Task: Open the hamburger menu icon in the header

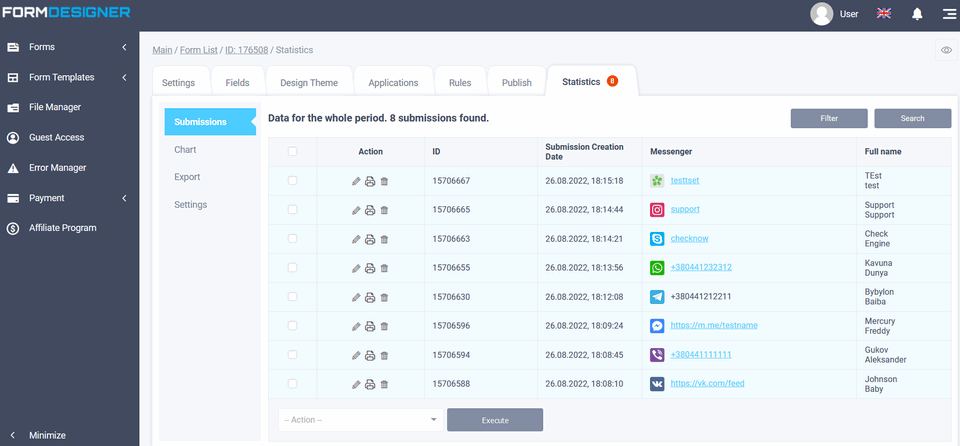Action: (x=947, y=14)
